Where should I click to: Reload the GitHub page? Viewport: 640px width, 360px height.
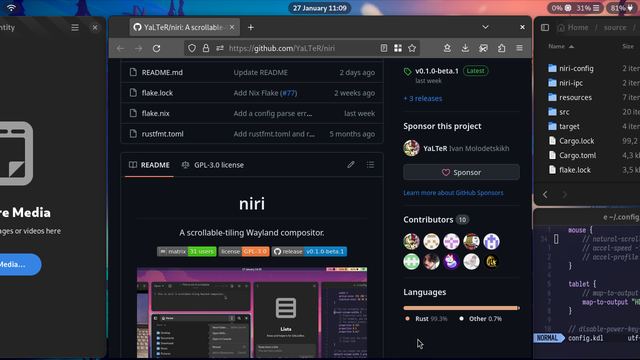coord(156,48)
